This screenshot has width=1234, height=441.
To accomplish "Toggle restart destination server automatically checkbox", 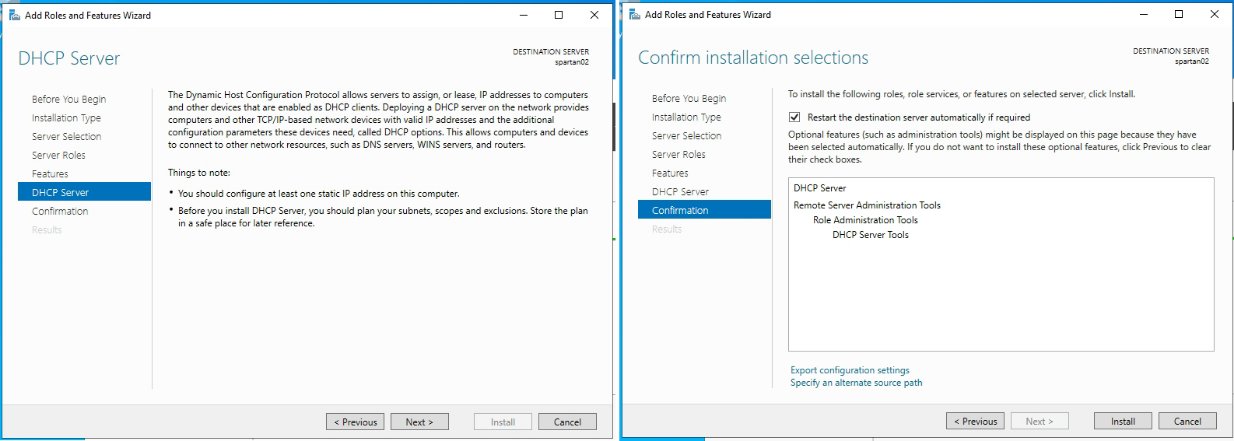I will pyautogui.click(x=795, y=116).
